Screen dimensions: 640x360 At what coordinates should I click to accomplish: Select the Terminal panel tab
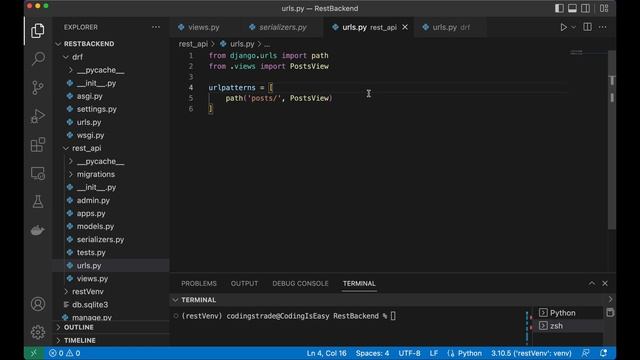359,283
